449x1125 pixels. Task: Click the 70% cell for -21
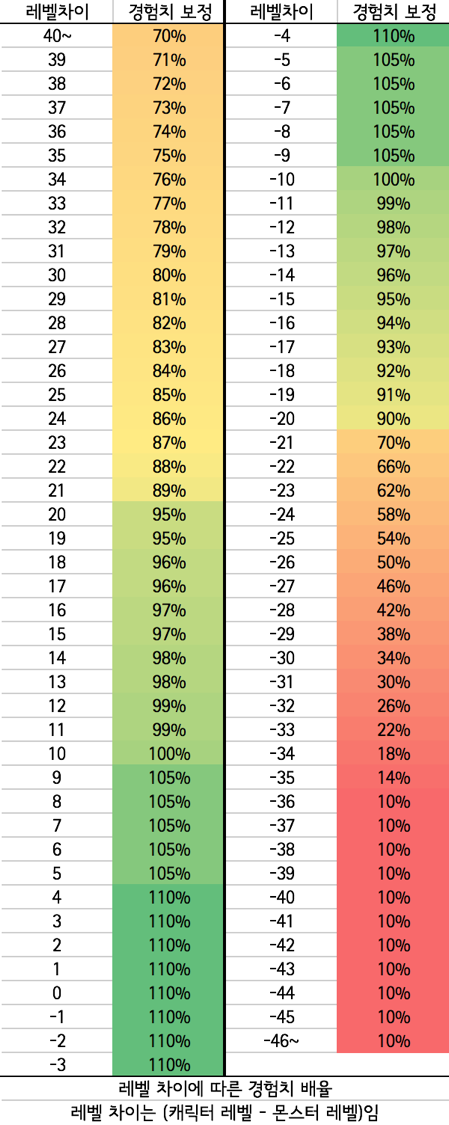[x=395, y=442]
